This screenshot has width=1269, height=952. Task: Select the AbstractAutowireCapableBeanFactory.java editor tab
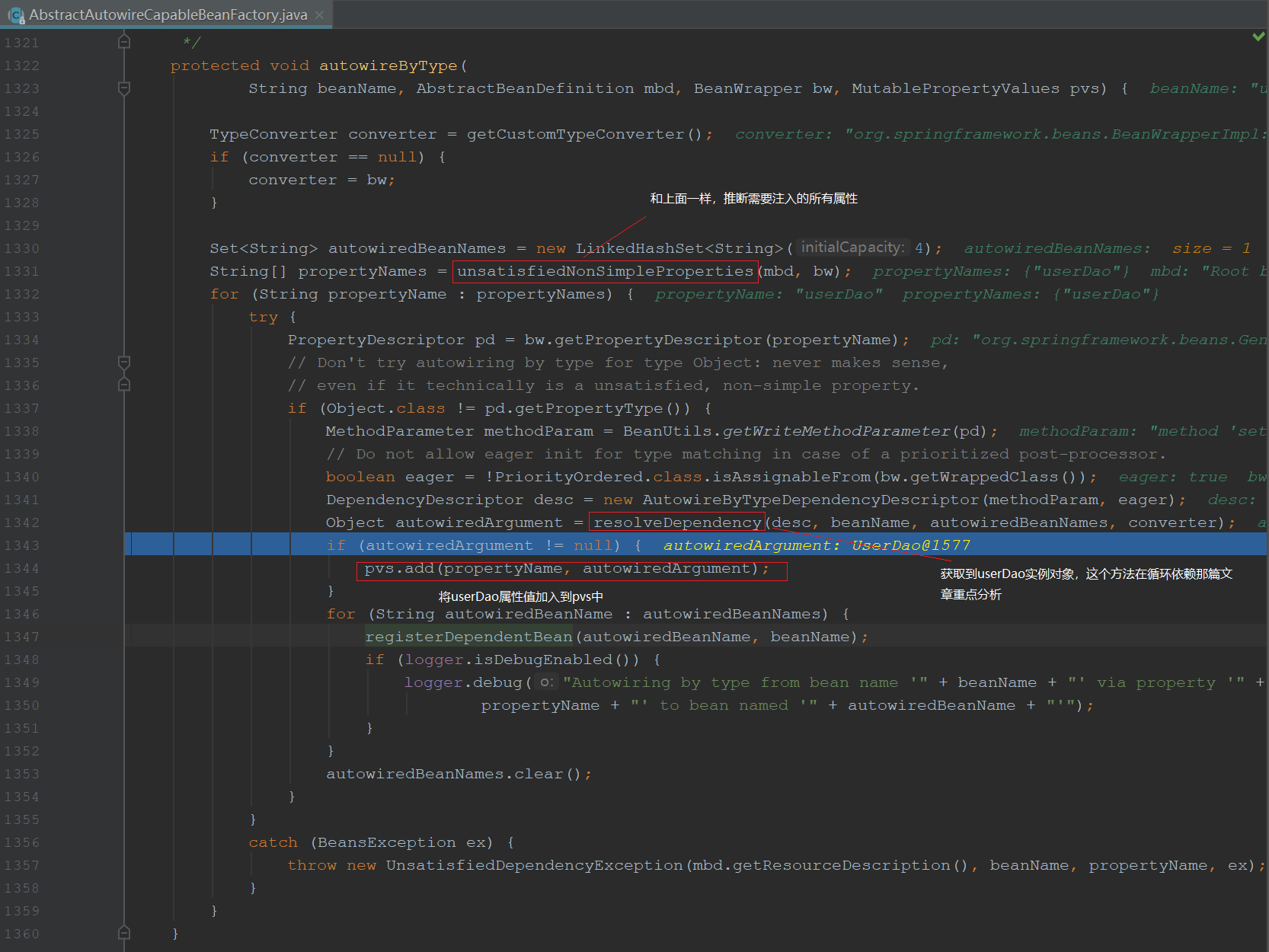click(x=166, y=14)
